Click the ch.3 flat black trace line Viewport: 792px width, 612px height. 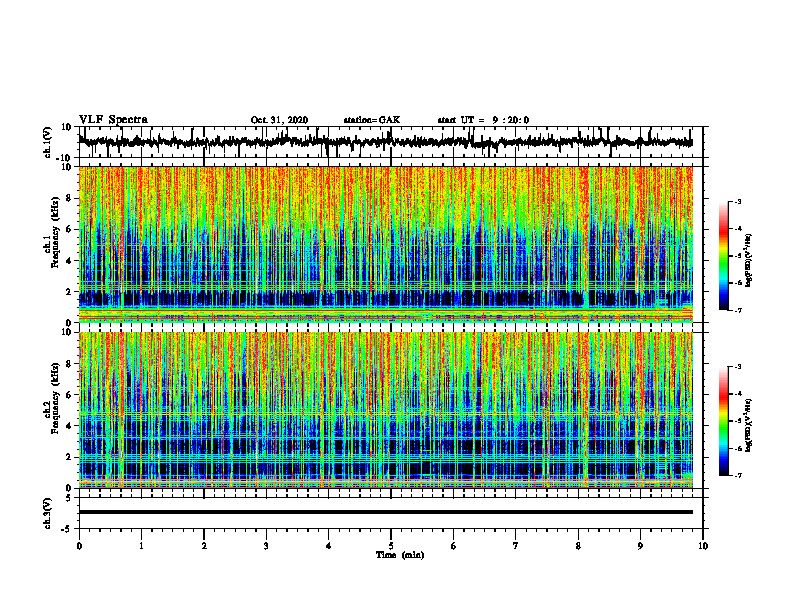tap(385, 512)
